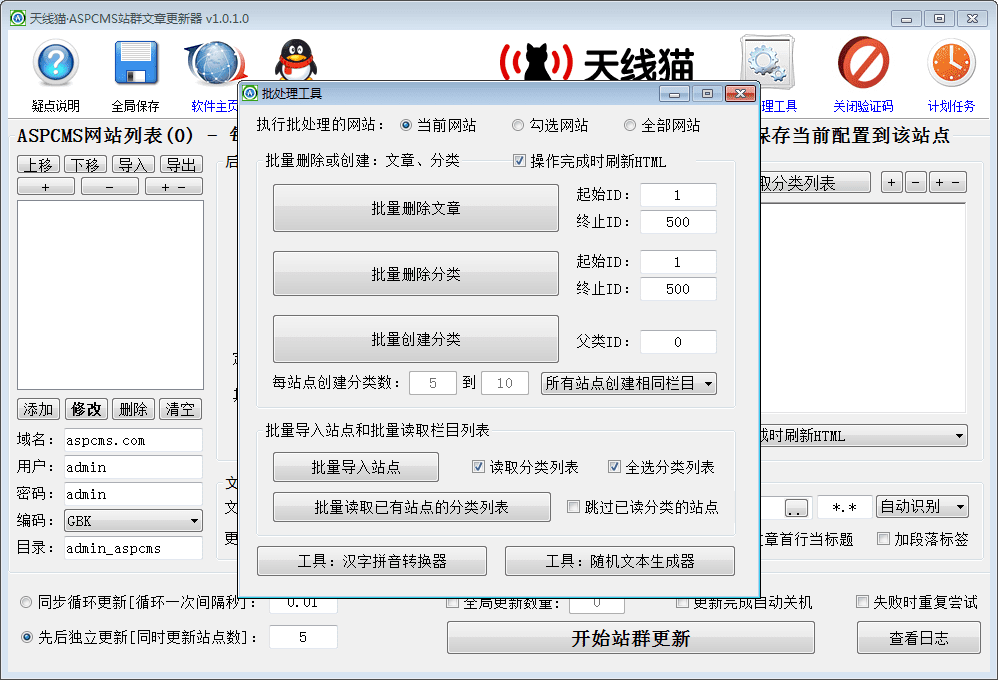998x680 pixels.
Task: Click 下移 button in site list
Action: (x=85, y=165)
